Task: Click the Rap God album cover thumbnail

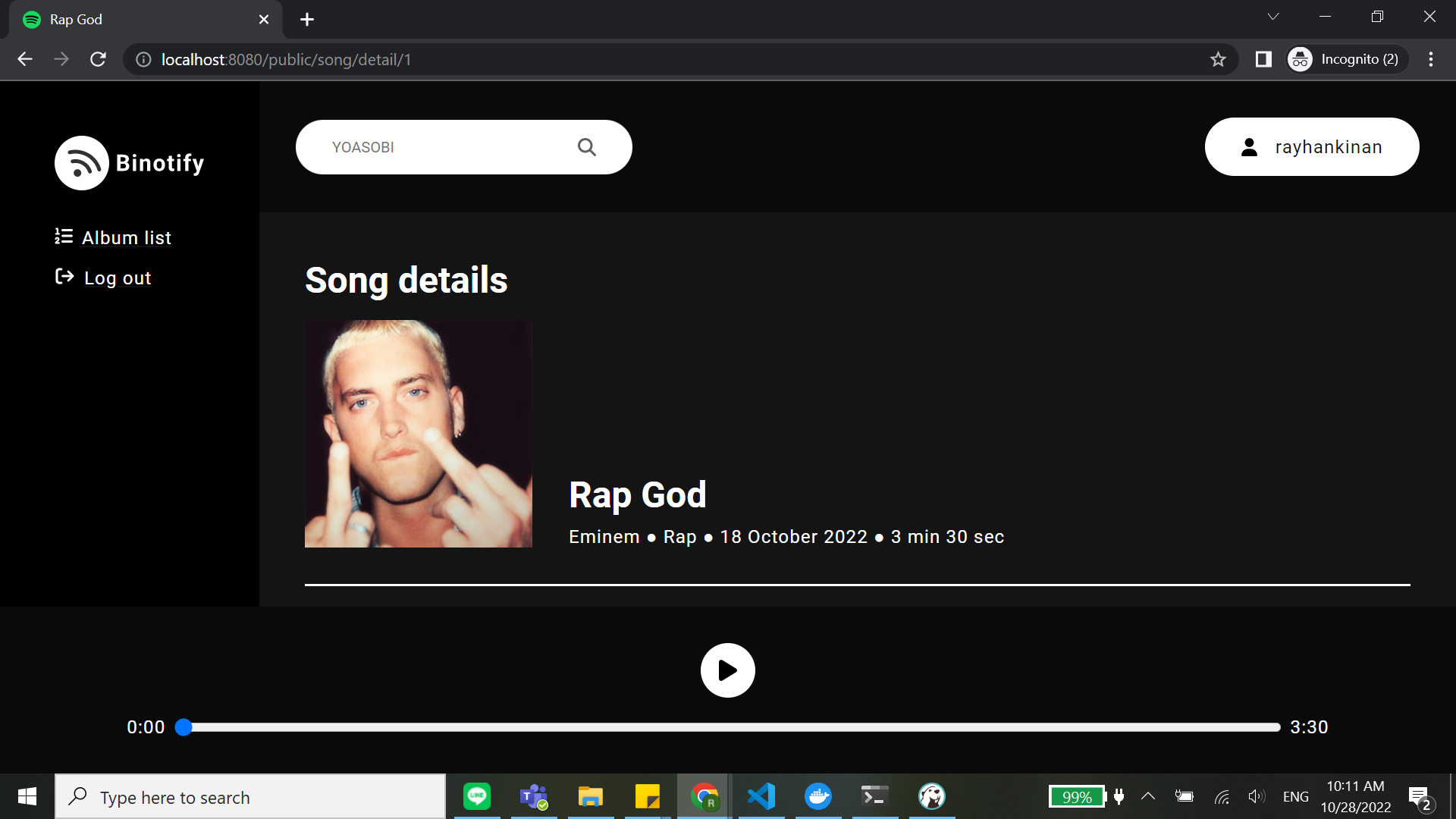Action: pyautogui.click(x=418, y=434)
